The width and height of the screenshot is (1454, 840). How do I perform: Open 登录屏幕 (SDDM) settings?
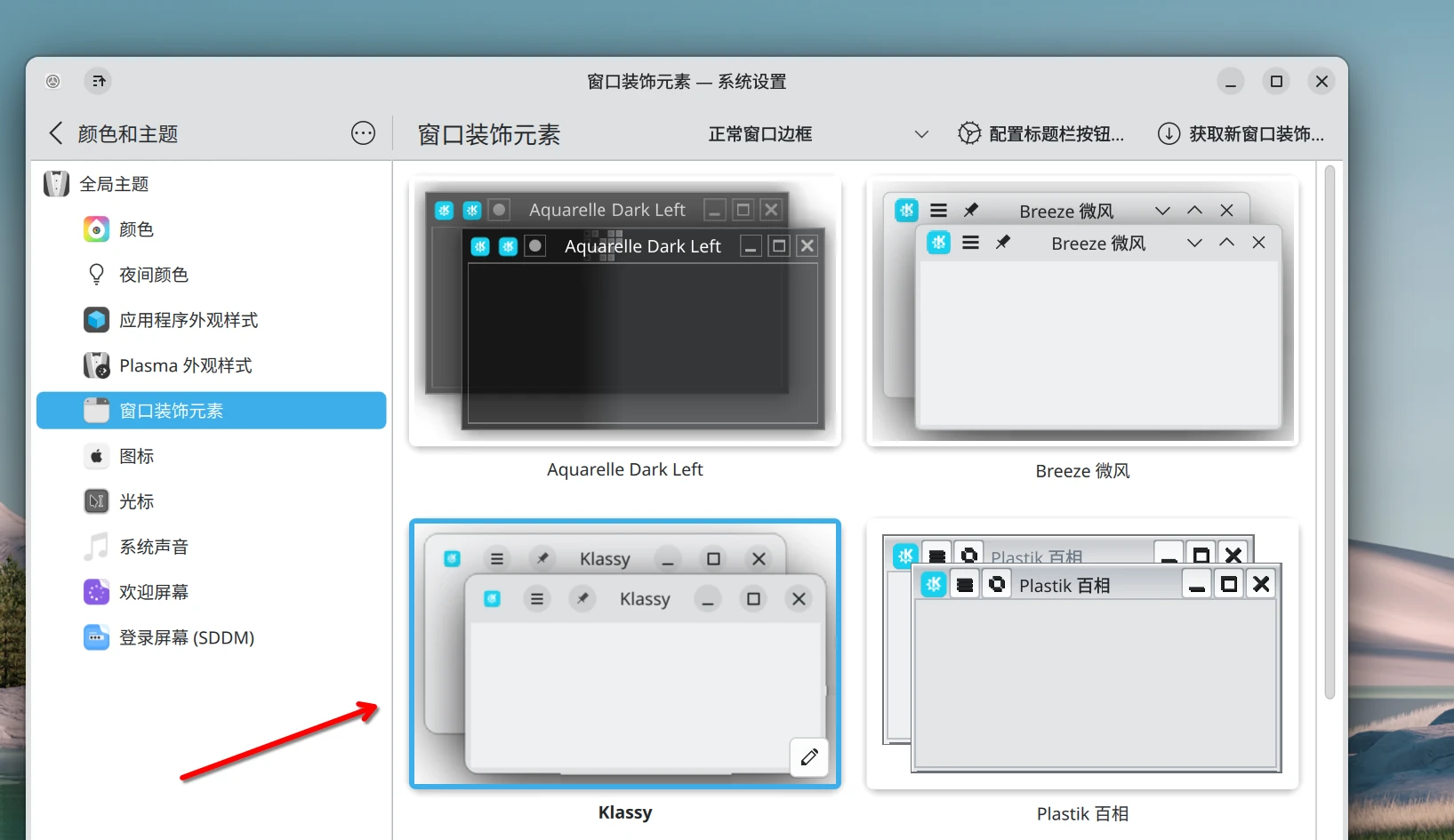(x=187, y=637)
